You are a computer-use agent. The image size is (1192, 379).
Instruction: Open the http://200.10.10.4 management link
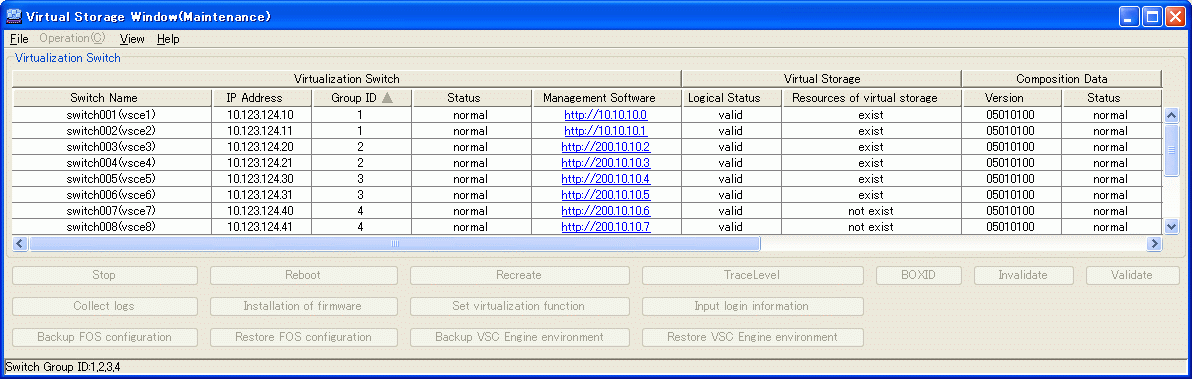(x=605, y=178)
